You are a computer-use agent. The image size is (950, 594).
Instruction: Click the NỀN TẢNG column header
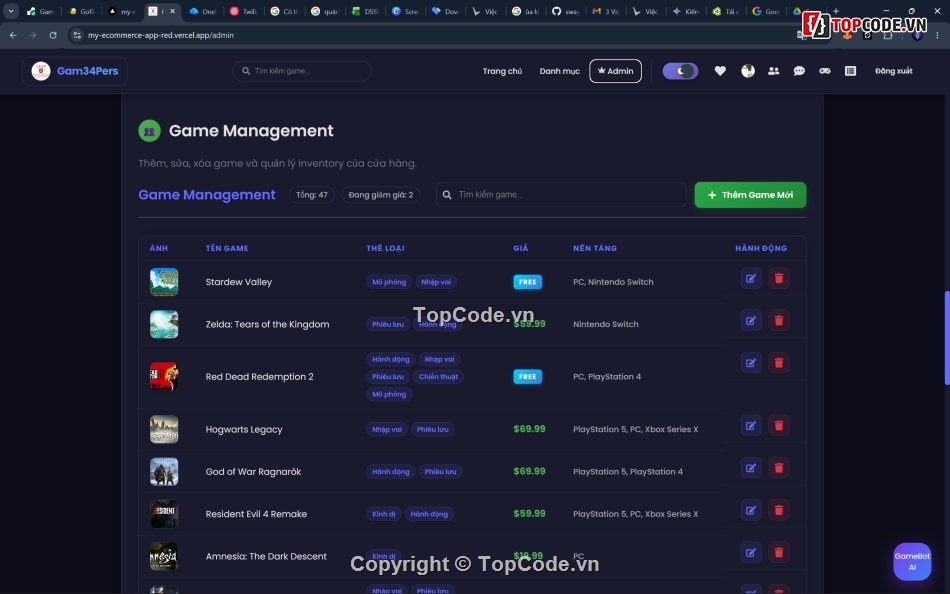point(594,248)
